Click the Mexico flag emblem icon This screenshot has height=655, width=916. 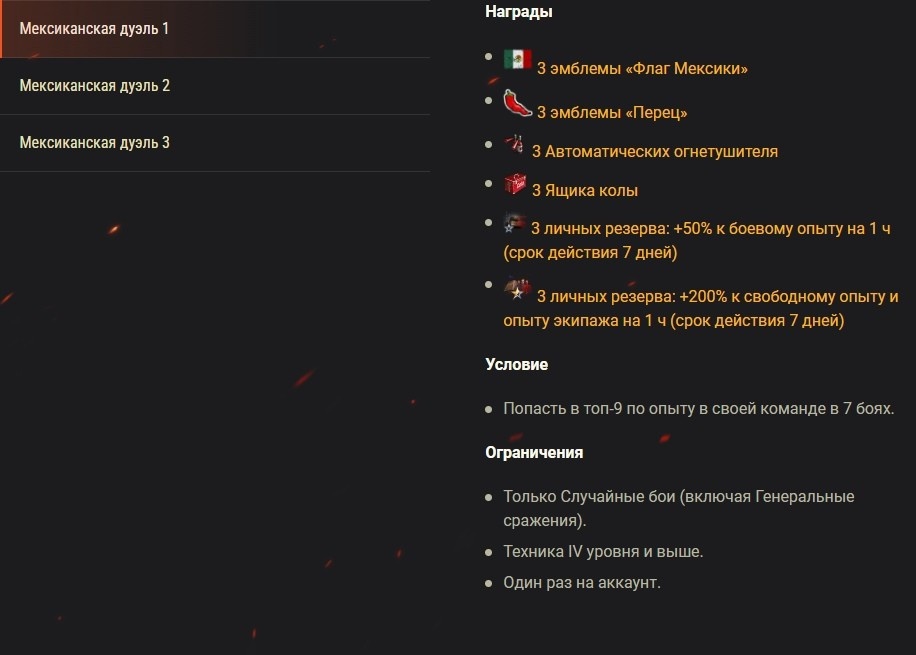pyautogui.click(x=518, y=59)
